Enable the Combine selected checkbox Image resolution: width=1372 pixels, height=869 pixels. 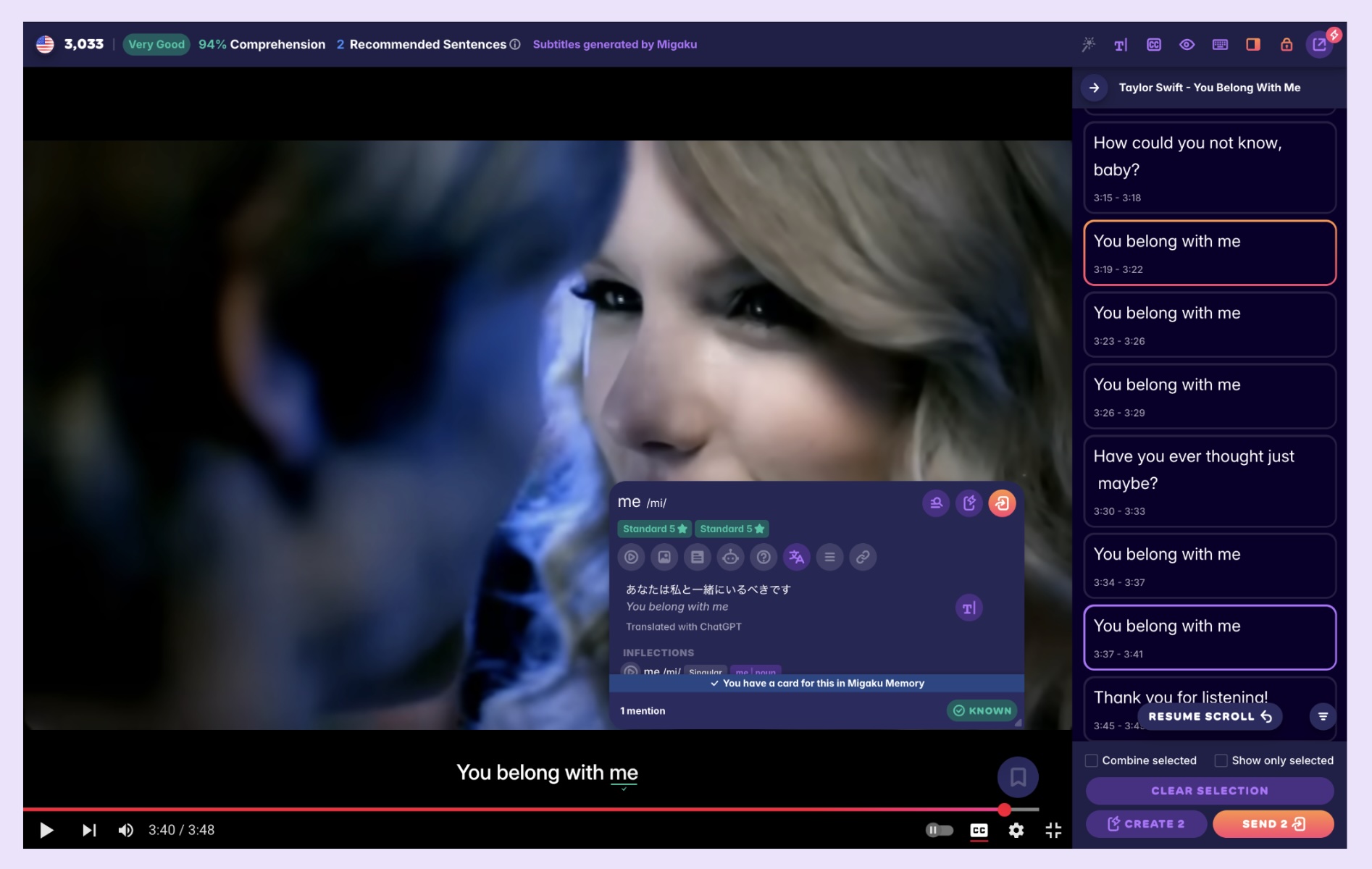coord(1091,760)
